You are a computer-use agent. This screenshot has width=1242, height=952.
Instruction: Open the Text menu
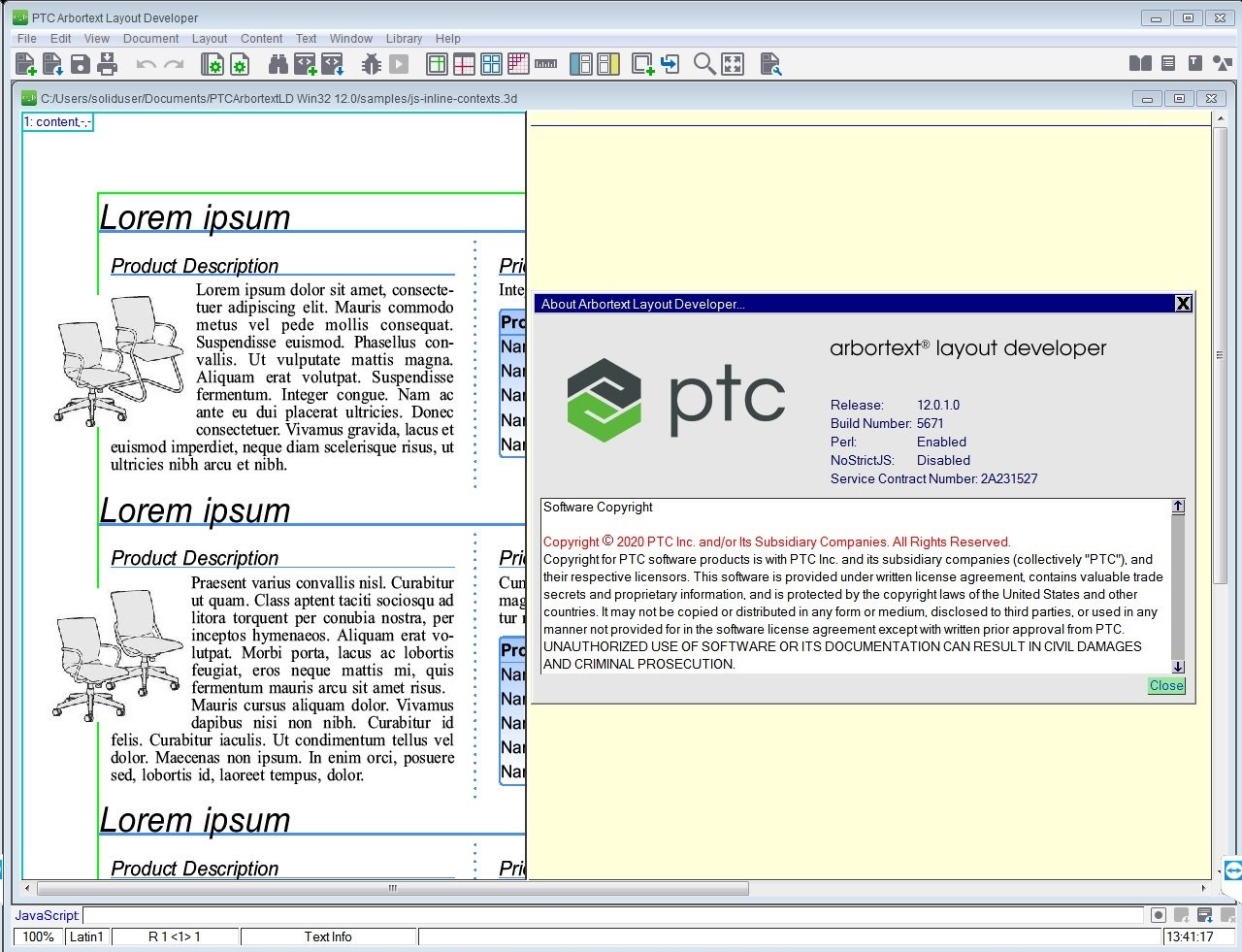coord(307,39)
